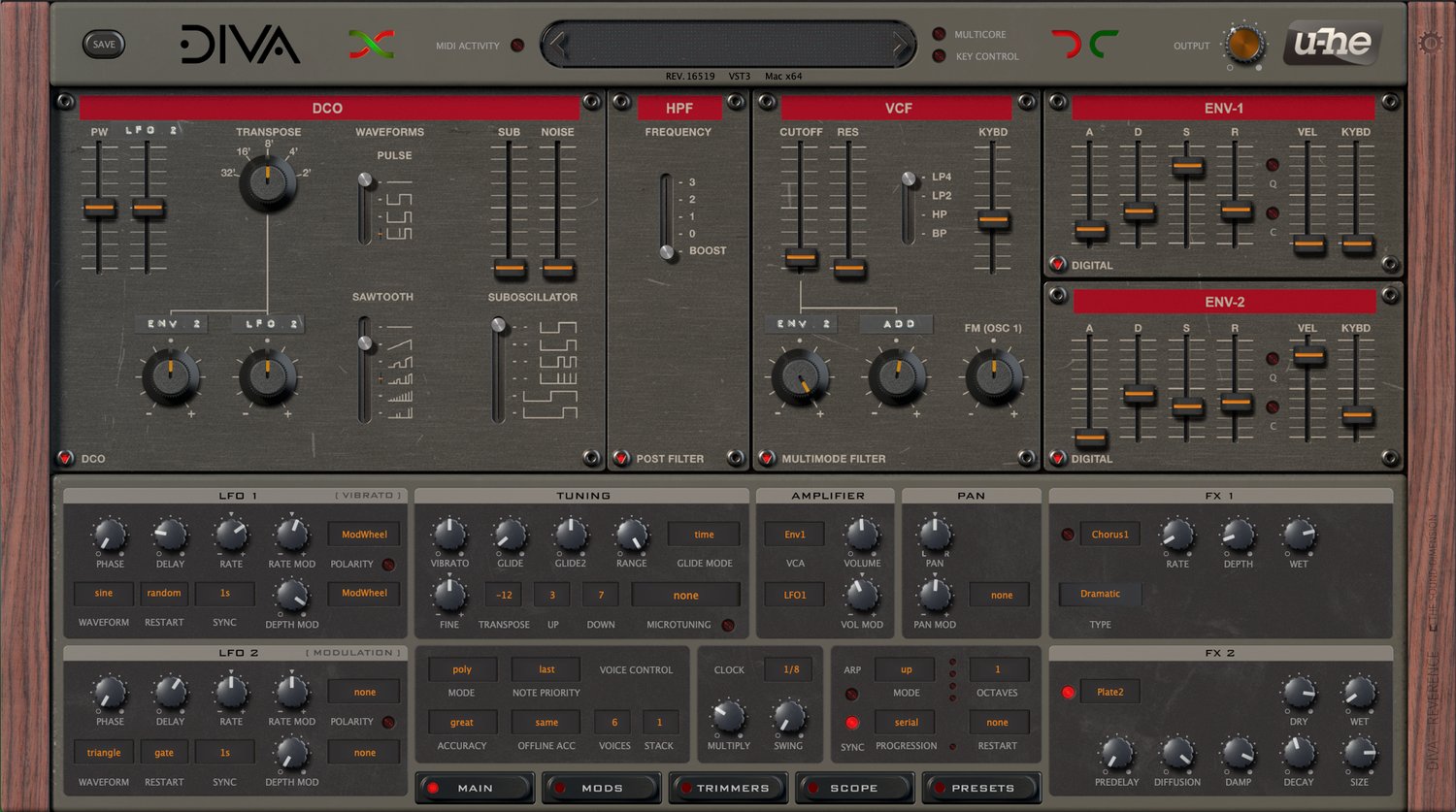This screenshot has height=812, width=1456.
Task: Open settings with the gear icon
Action: [x=1430, y=43]
